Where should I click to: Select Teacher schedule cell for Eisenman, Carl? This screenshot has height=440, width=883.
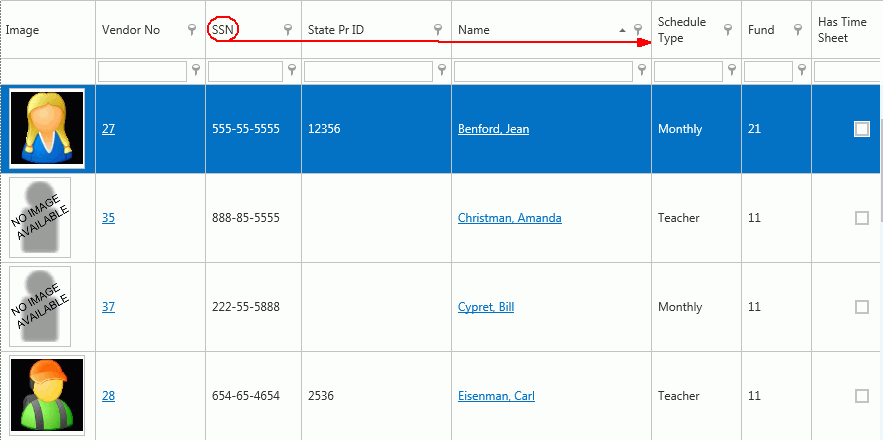click(x=679, y=396)
